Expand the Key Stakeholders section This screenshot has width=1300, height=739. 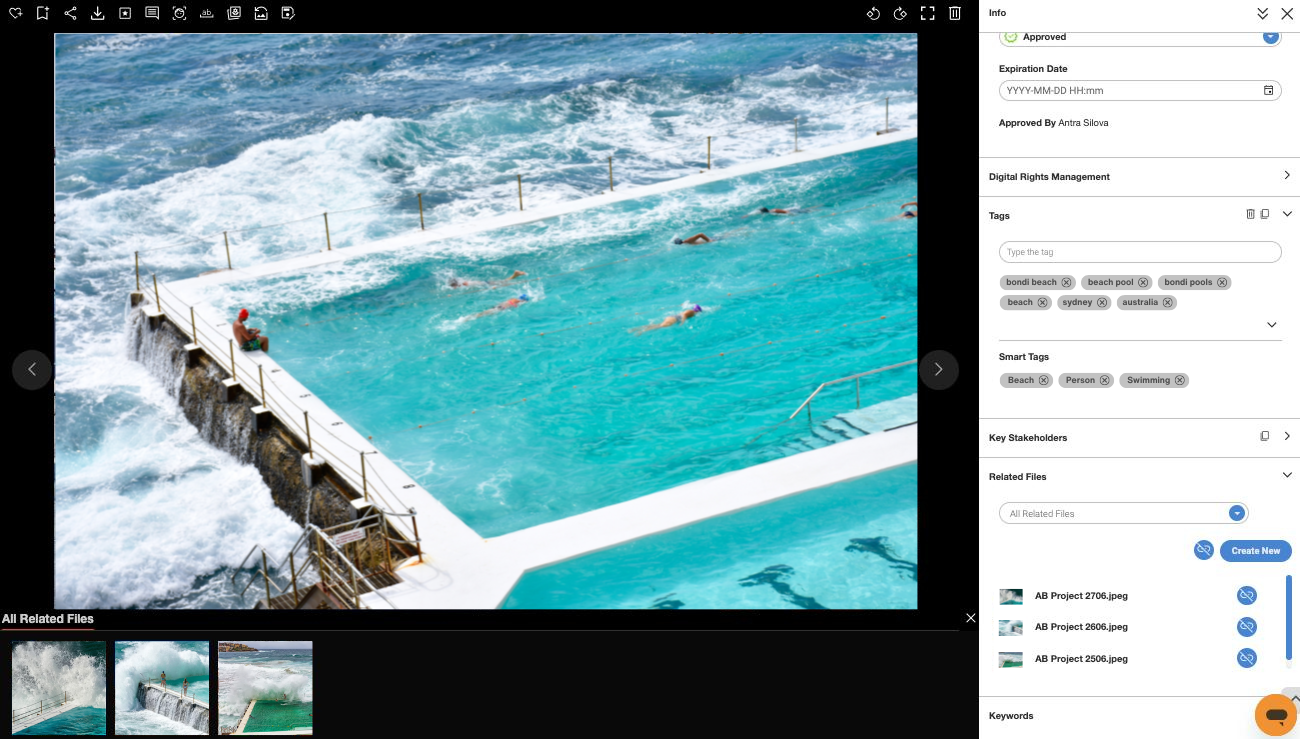pyautogui.click(x=1286, y=436)
